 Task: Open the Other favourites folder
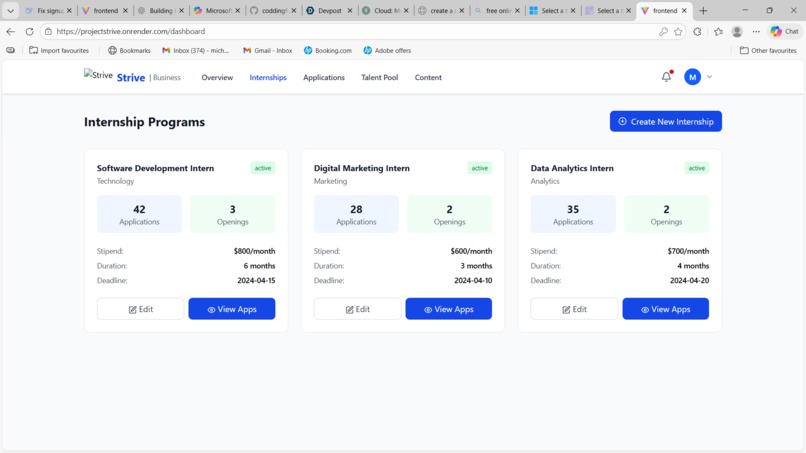click(768, 50)
